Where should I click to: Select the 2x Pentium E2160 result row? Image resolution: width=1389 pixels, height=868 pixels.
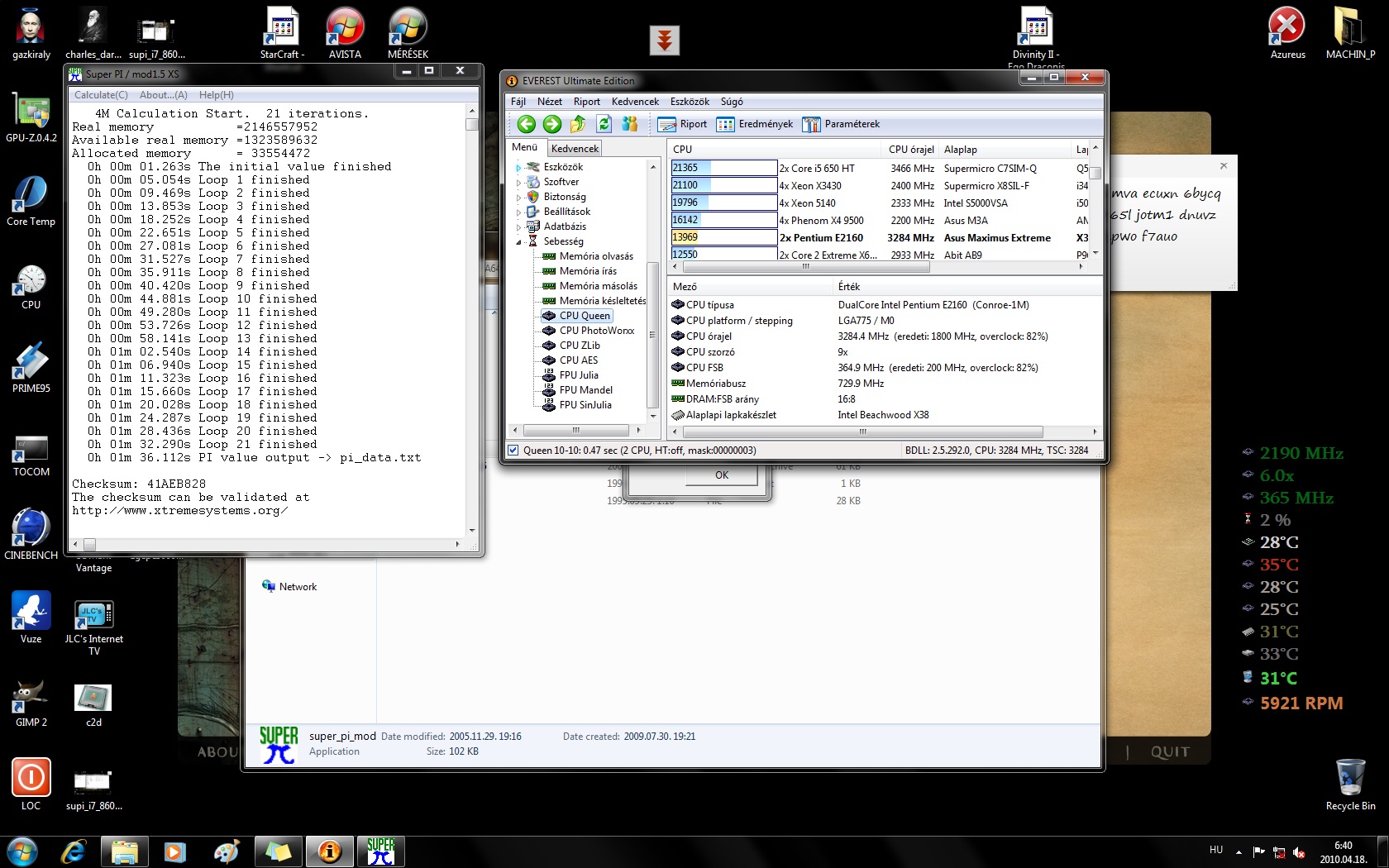coord(880,237)
